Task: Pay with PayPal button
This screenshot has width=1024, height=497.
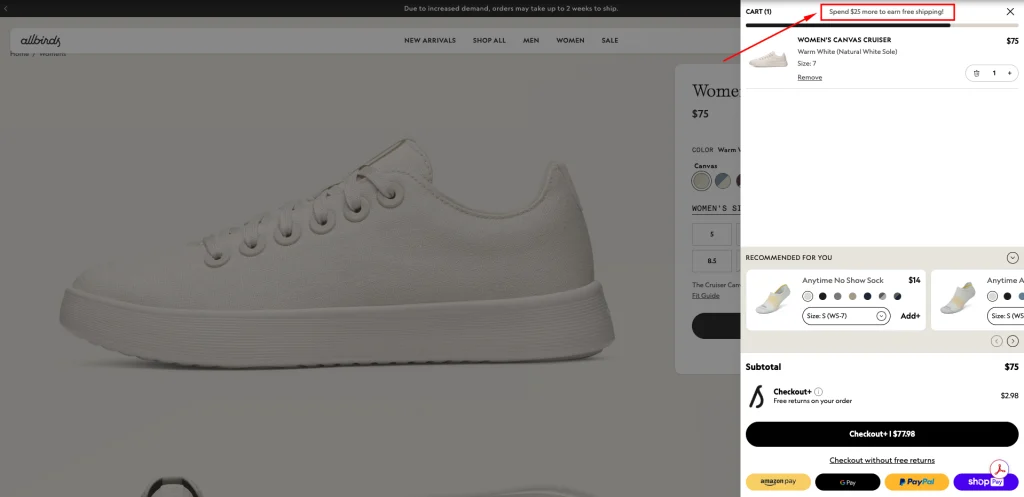Action: pos(917,482)
